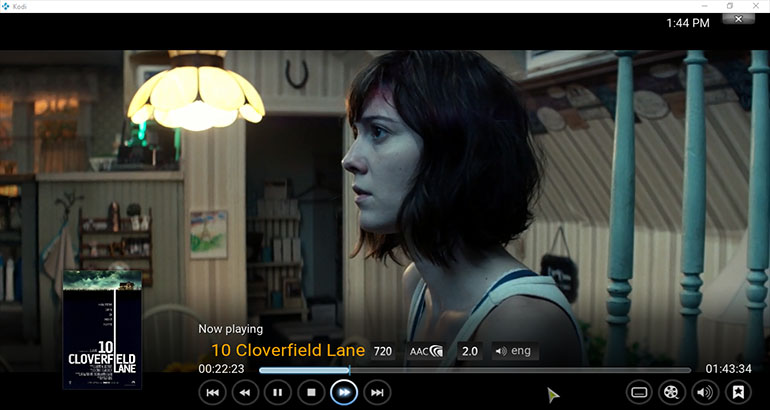This screenshot has width=770, height=410.
Task: Click the total duration 01:43:34
Action: click(728, 369)
